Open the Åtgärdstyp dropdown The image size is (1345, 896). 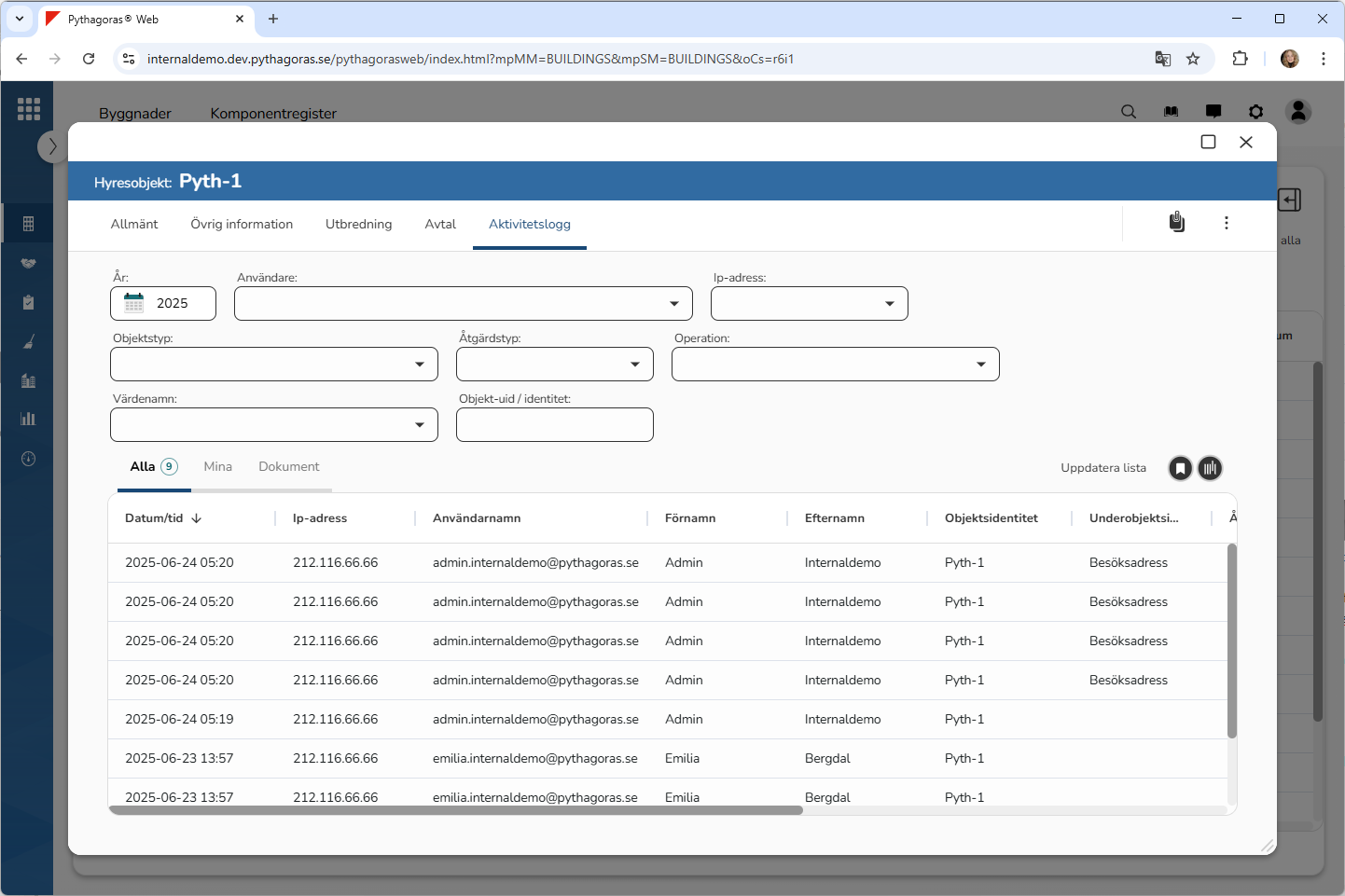click(554, 365)
